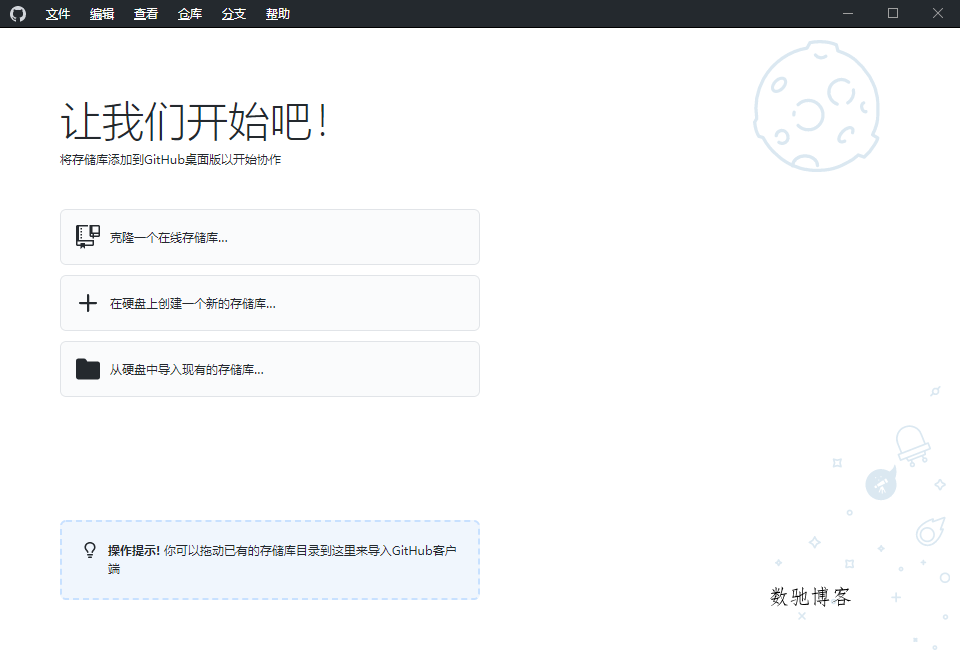This screenshot has width=960, height=660.
Task: Click the lightbulb tip icon
Action: click(x=90, y=550)
